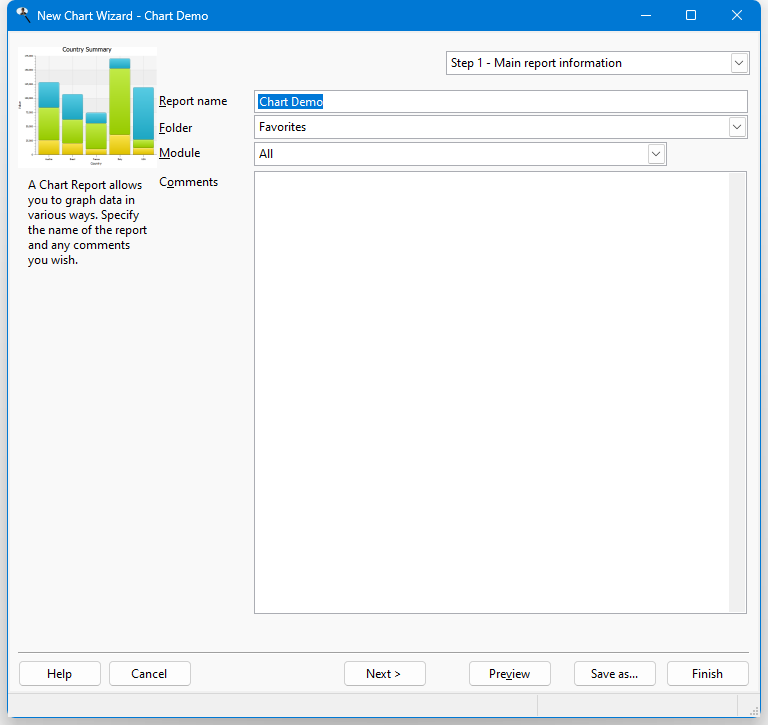The image size is (768, 725).
Task: Click the Comments label
Action: pyautogui.click(x=189, y=182)
